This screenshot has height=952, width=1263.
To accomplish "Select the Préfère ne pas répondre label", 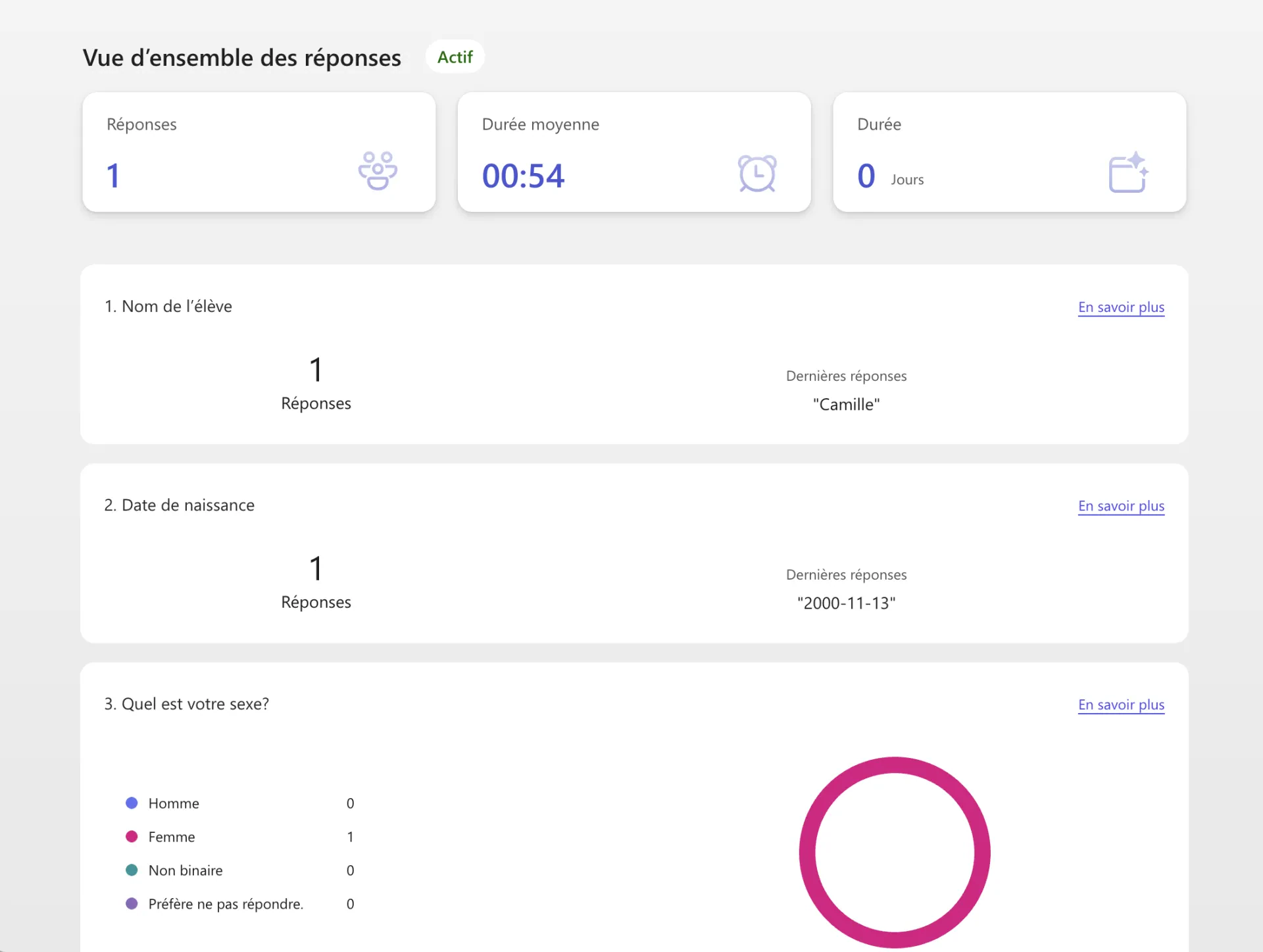I will (226, 904).
